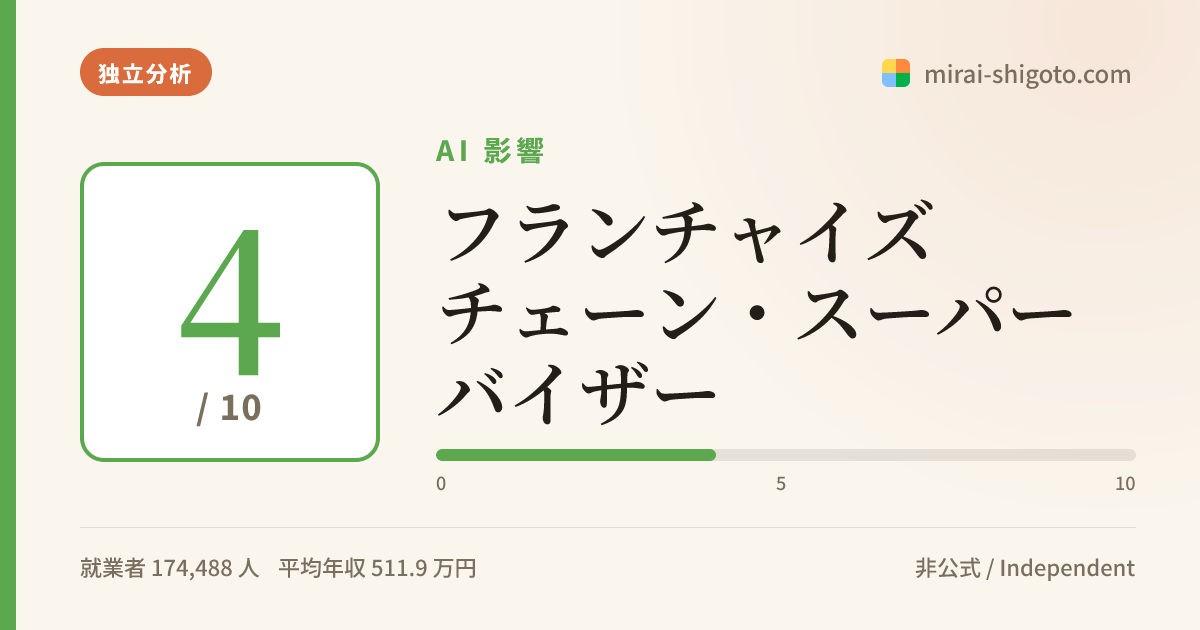
Task: Select the 独立分析 orange badge
Action: (146, 72)
